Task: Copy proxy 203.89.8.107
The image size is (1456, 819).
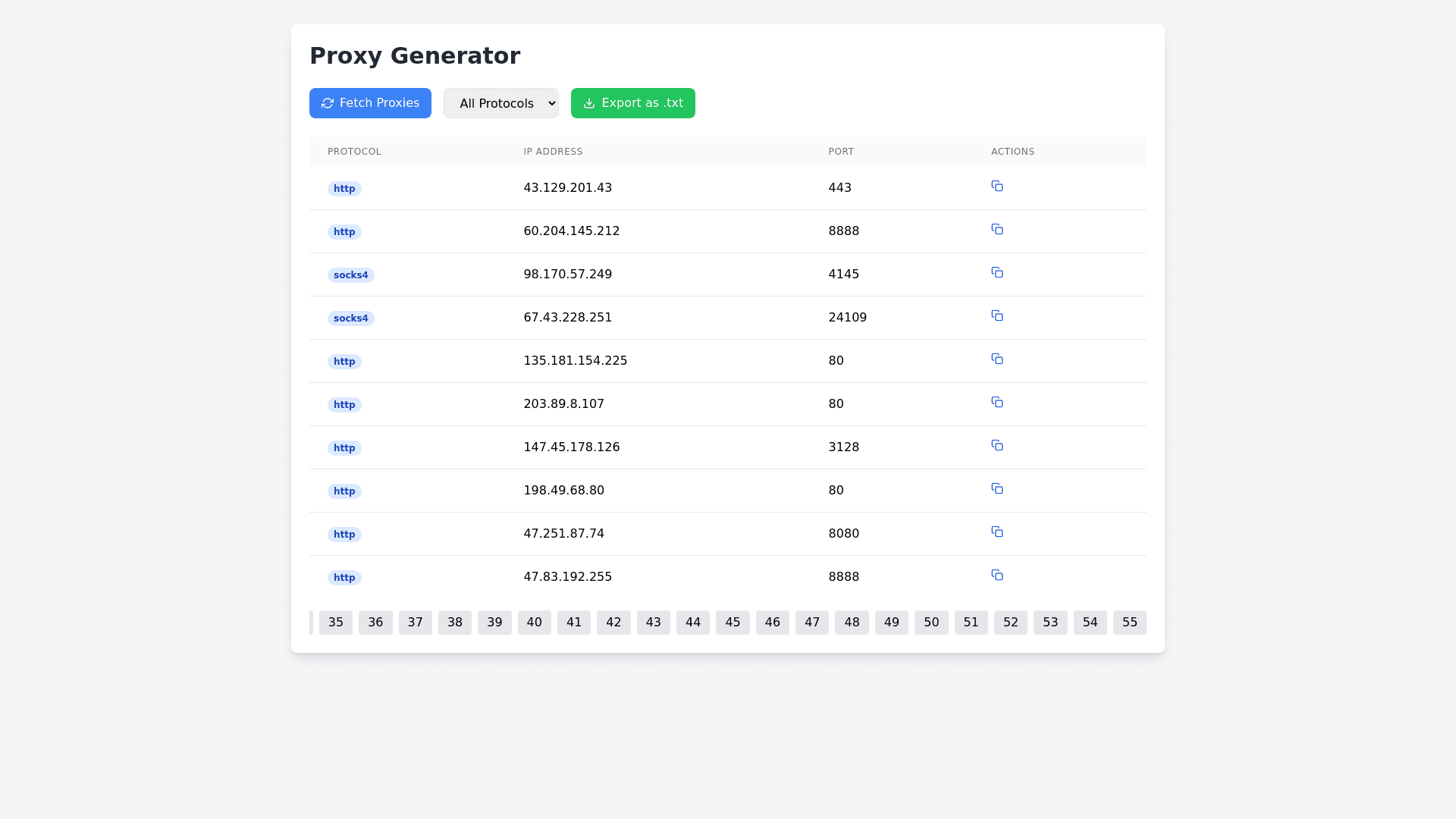Action: point(997,403)
